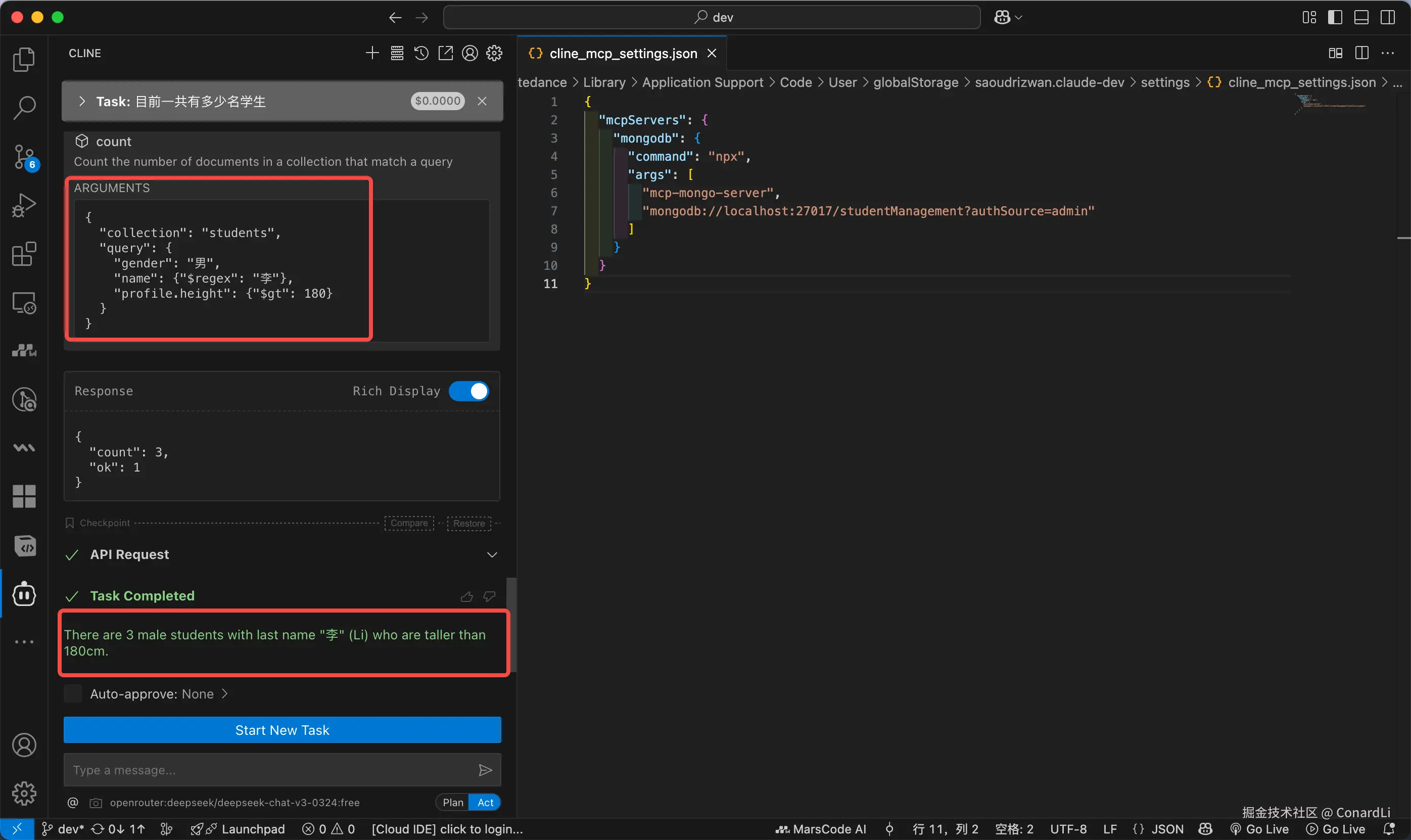
Task: Open Cline settings gear icon
Action: tap(494, 53)
